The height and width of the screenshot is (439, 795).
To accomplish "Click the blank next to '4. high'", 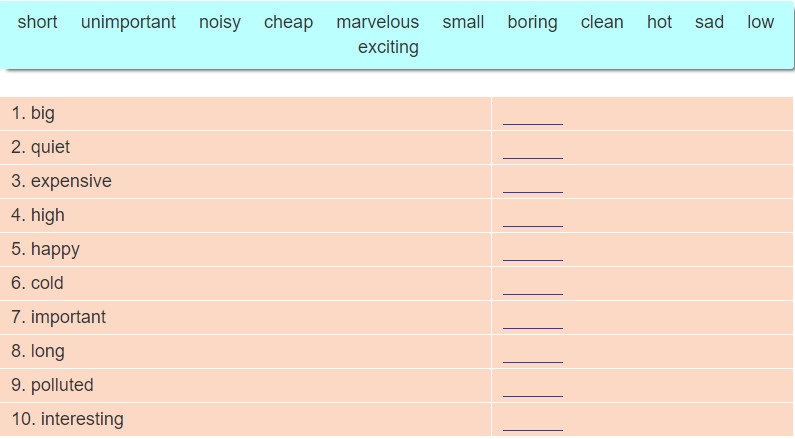I will [533, 220].
